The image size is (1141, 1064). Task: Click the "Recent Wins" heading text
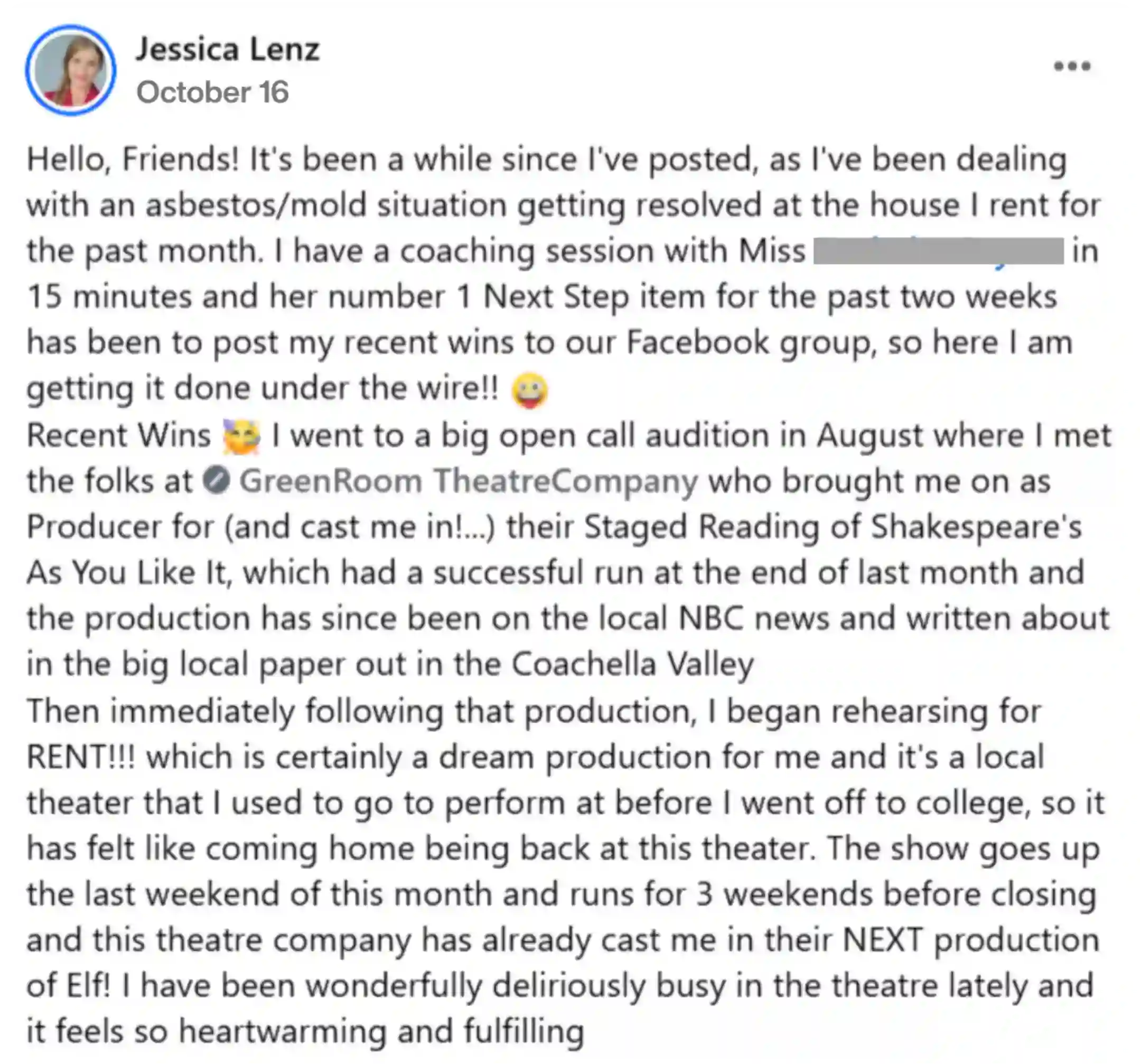(119, 435)
